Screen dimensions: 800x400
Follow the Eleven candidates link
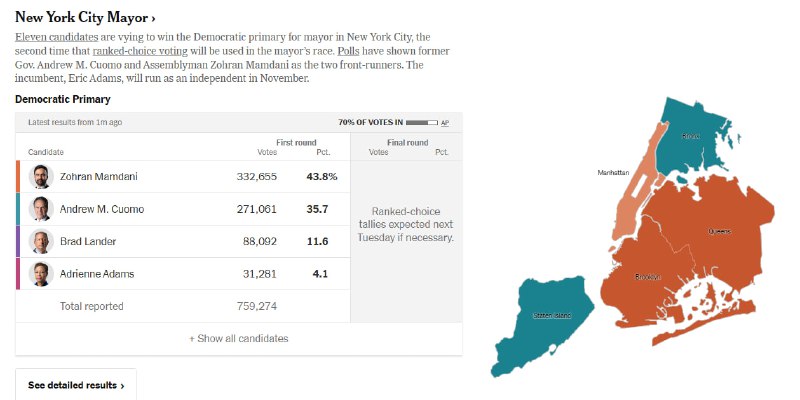point(56,37)
